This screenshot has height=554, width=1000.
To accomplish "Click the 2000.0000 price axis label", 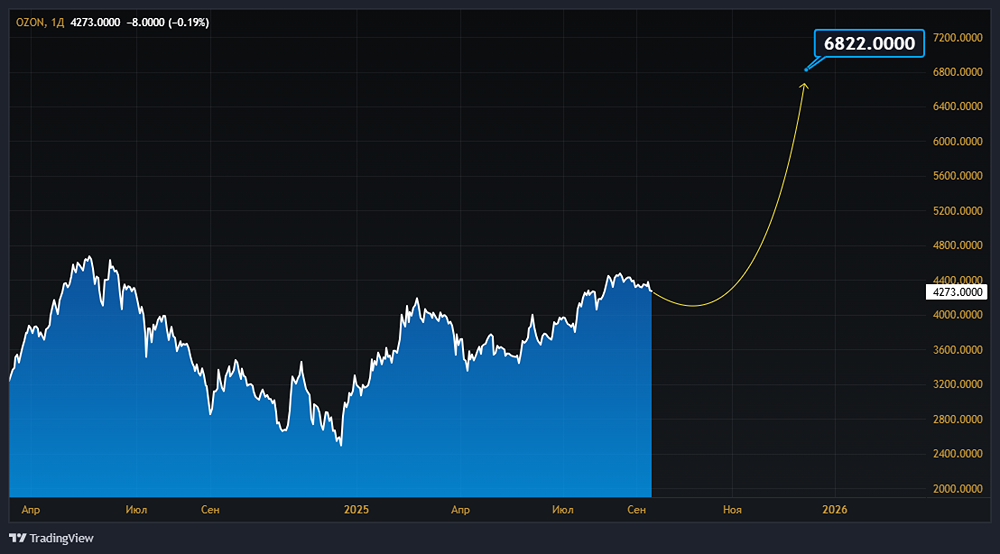I will pyautogui.click(x=957, y=489).
